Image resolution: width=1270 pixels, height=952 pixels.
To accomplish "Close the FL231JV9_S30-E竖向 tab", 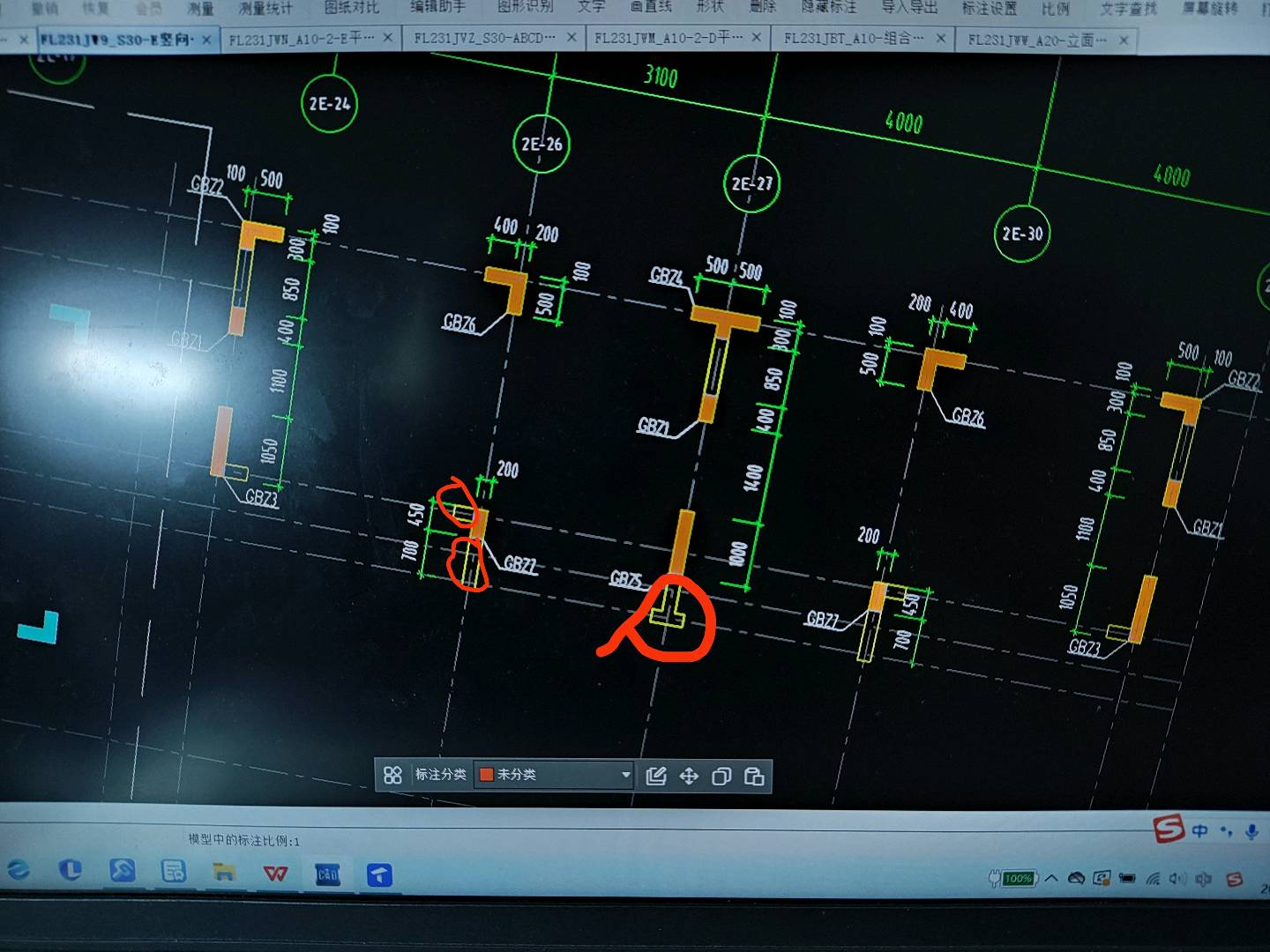I will [x=205, y=40].
